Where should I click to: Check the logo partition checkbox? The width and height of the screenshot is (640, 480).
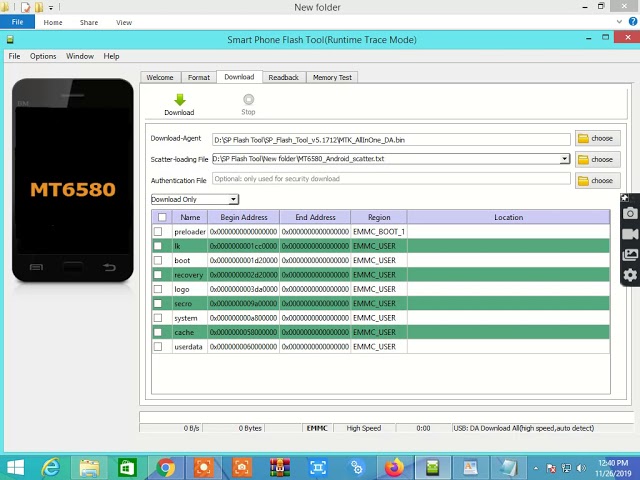tap(158, 289)
